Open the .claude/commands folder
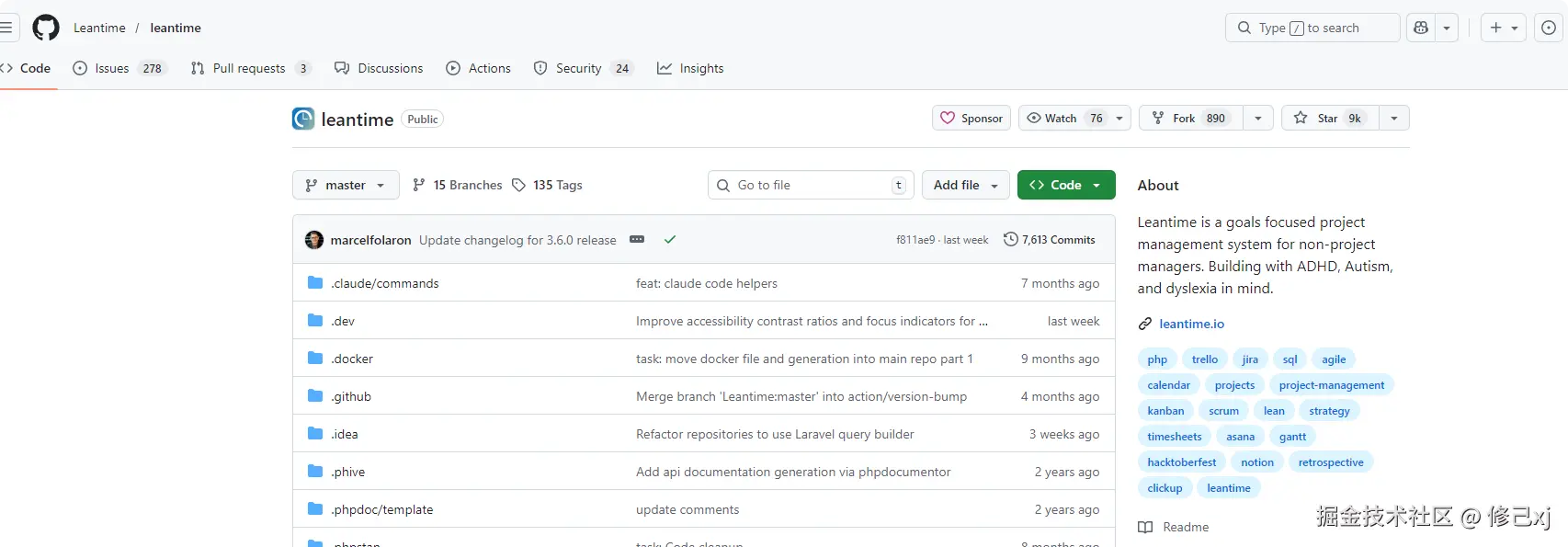The width and height of the screenshot is (1568, 547). (385, 283)
